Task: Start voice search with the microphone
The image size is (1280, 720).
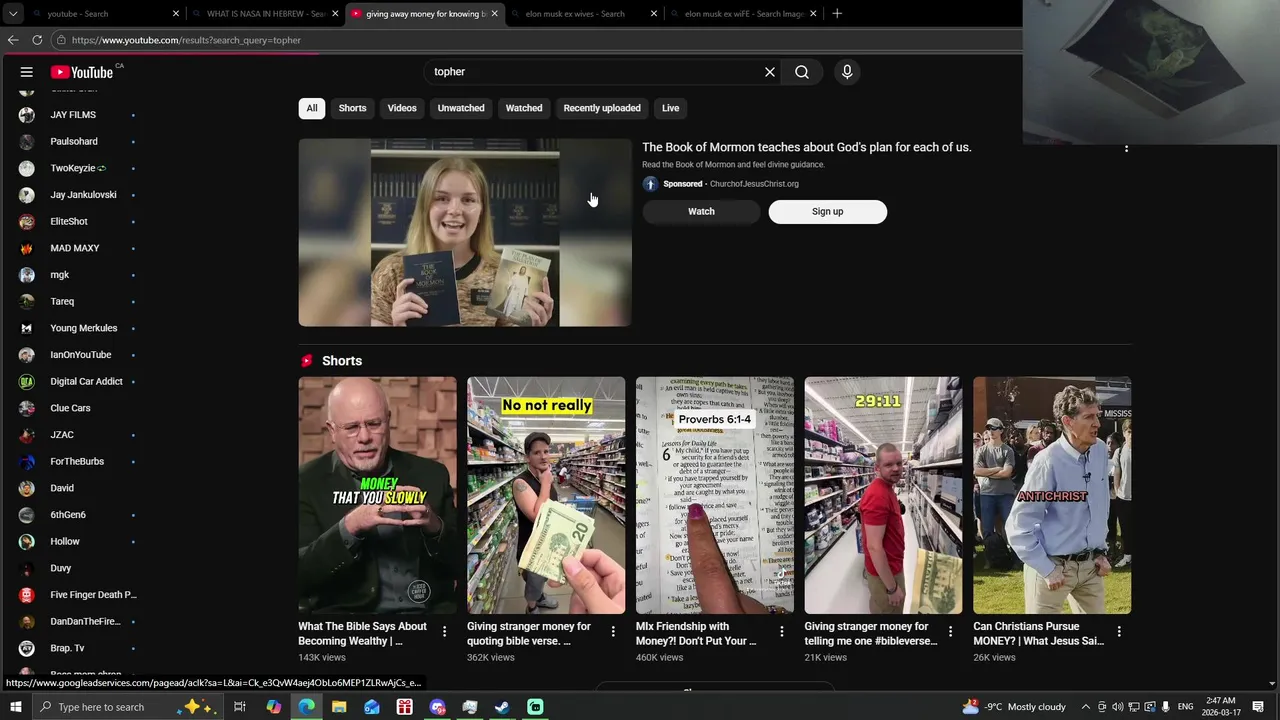Action: [x=847, y=72]
